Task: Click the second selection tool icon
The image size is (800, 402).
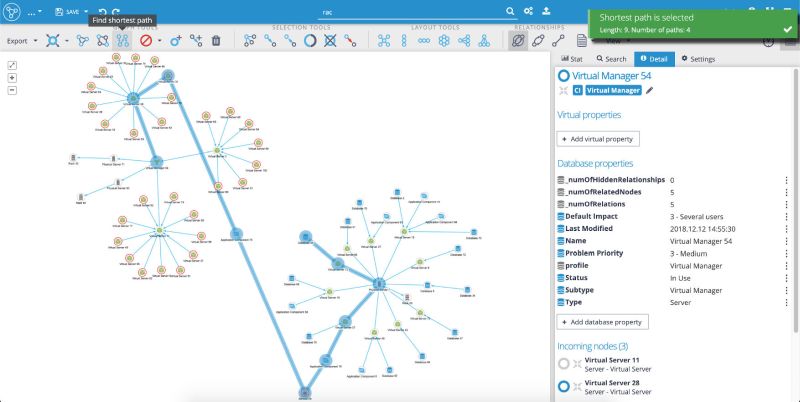Action: pos(270,41)
